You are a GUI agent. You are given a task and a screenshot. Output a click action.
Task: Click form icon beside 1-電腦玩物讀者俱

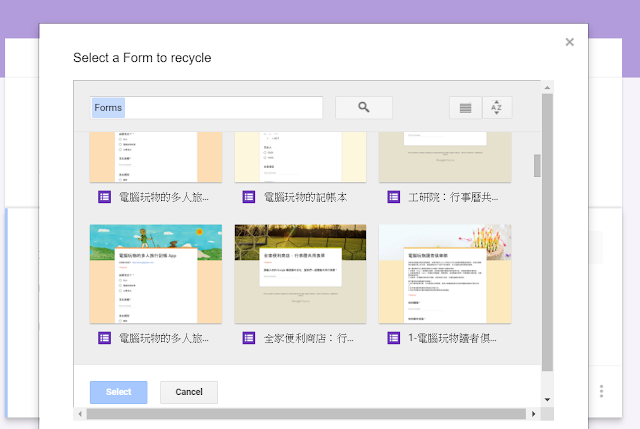click(x=394, y=338)
